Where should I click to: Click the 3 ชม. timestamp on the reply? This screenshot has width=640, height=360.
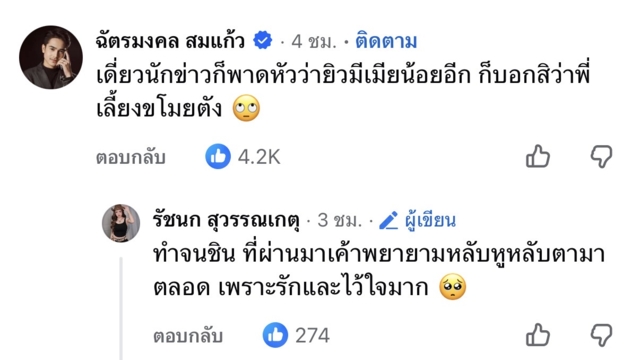(x=340, y=220)
